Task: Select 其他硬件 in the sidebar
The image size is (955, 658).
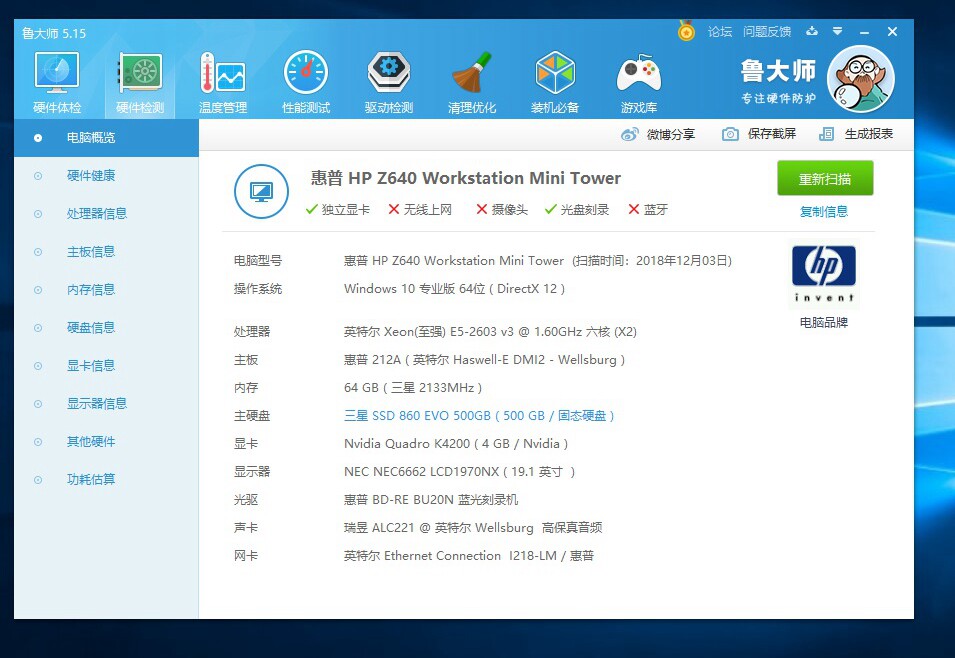Action: point(107,441)
